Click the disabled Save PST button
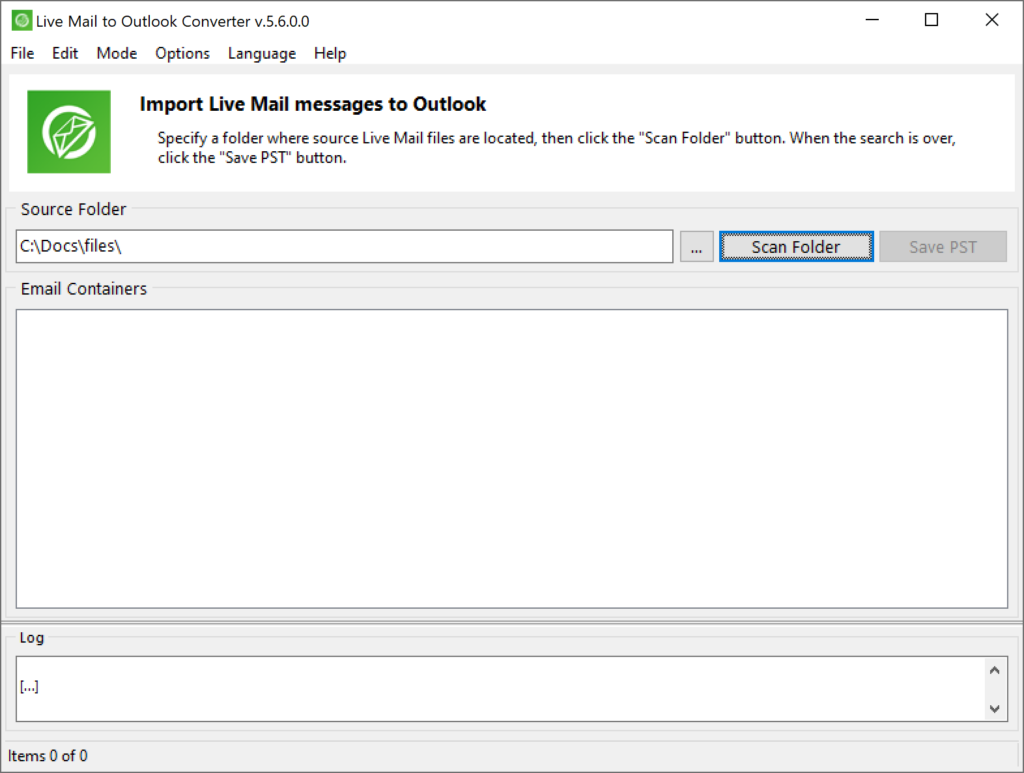The width and height of the screenshot is (1024, 773). [941, 246]
